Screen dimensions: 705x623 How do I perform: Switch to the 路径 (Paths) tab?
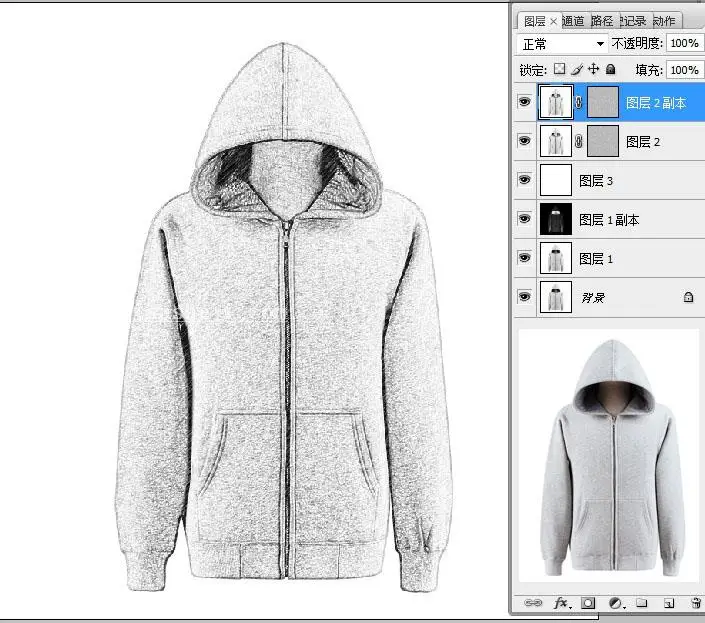click(x=602, y=21)
